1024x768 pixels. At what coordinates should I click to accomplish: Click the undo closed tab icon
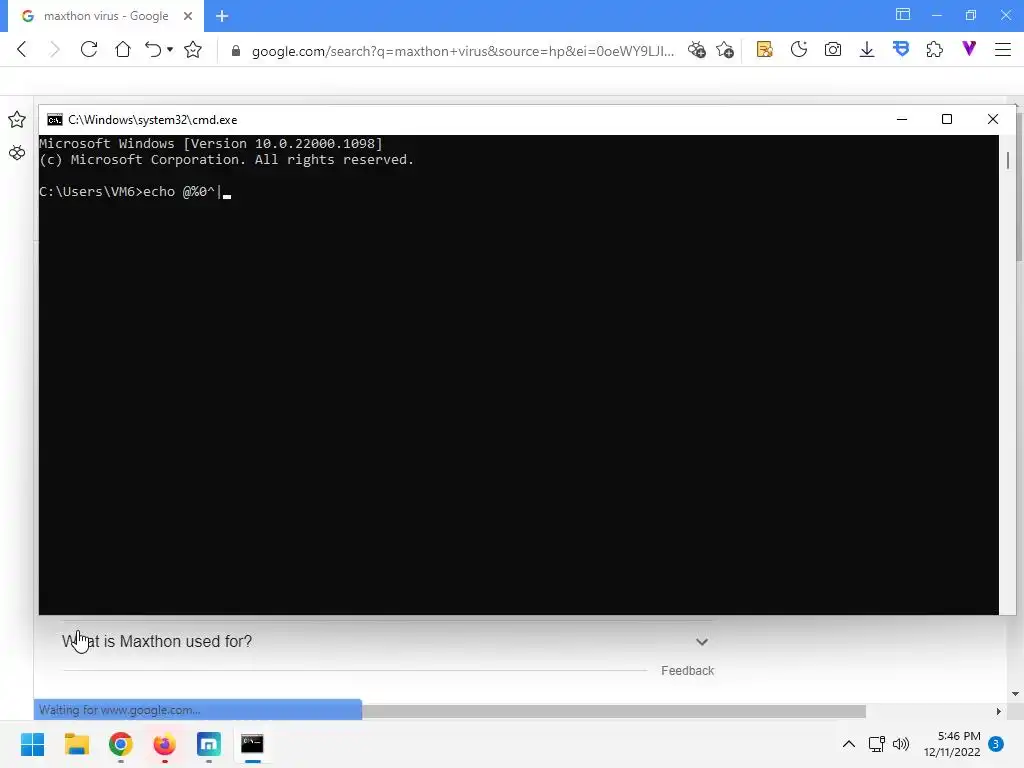(x=153, y=50)
